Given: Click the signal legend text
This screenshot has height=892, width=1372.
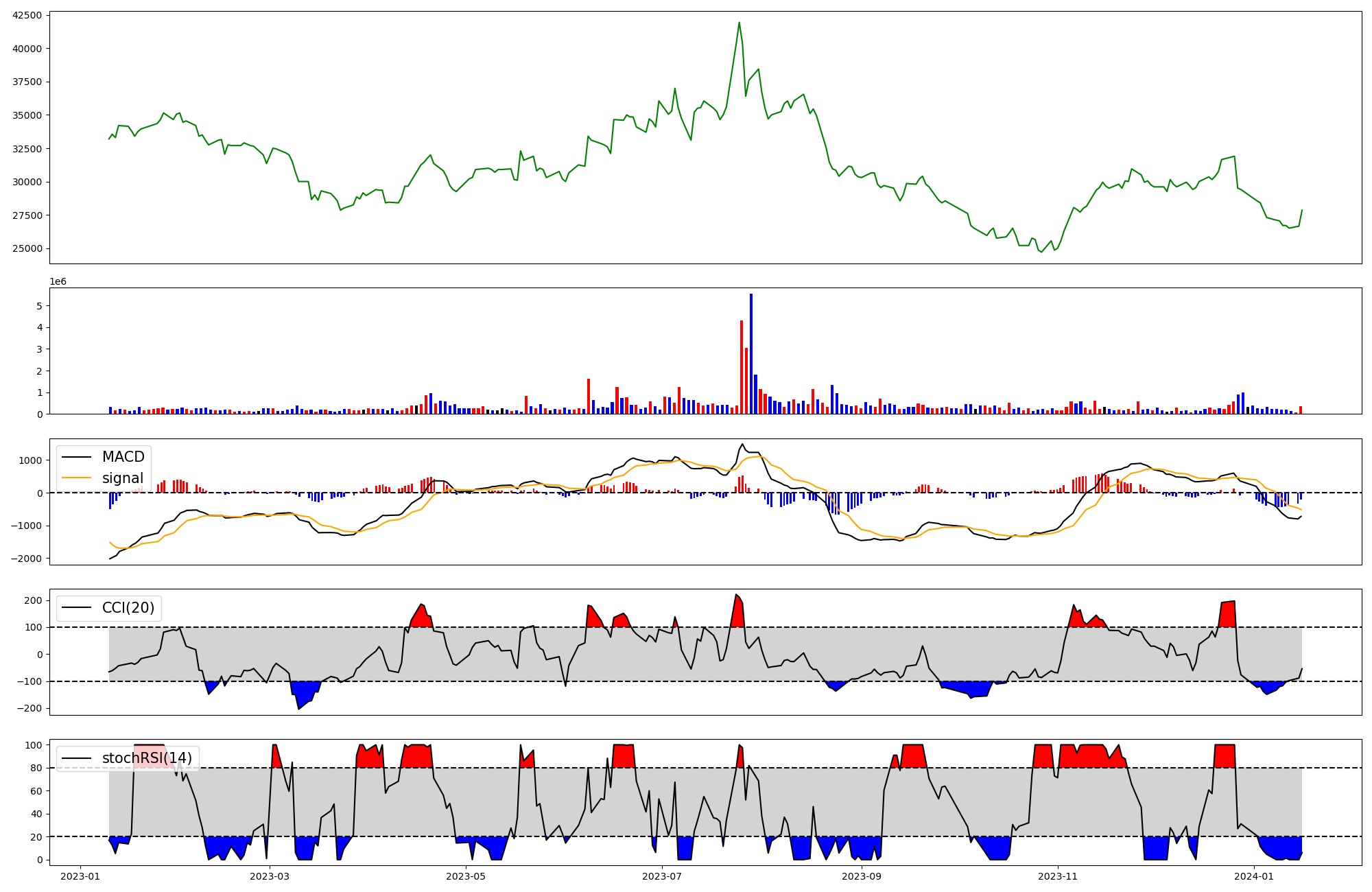Looking at the screenshot, I should pyautogui.click(x=123, y=478).
